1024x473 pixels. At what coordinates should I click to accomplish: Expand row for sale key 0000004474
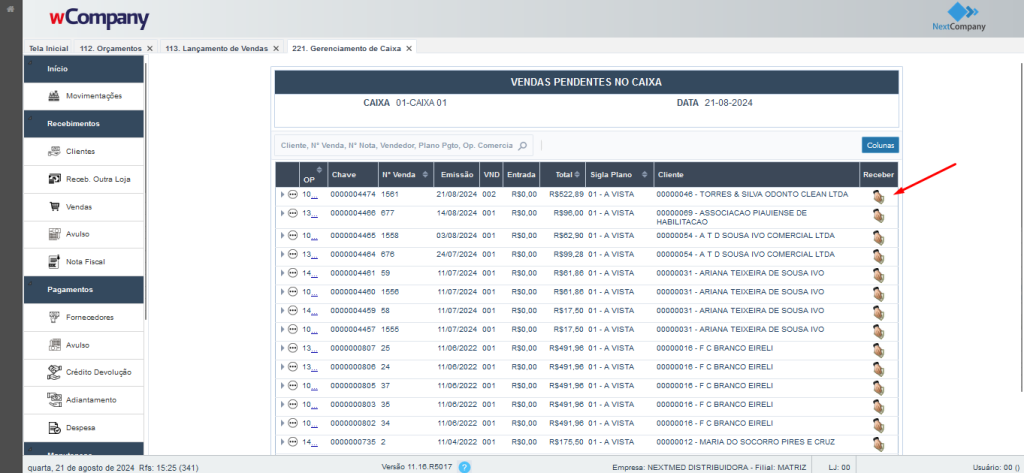click(x=282, y=195)
